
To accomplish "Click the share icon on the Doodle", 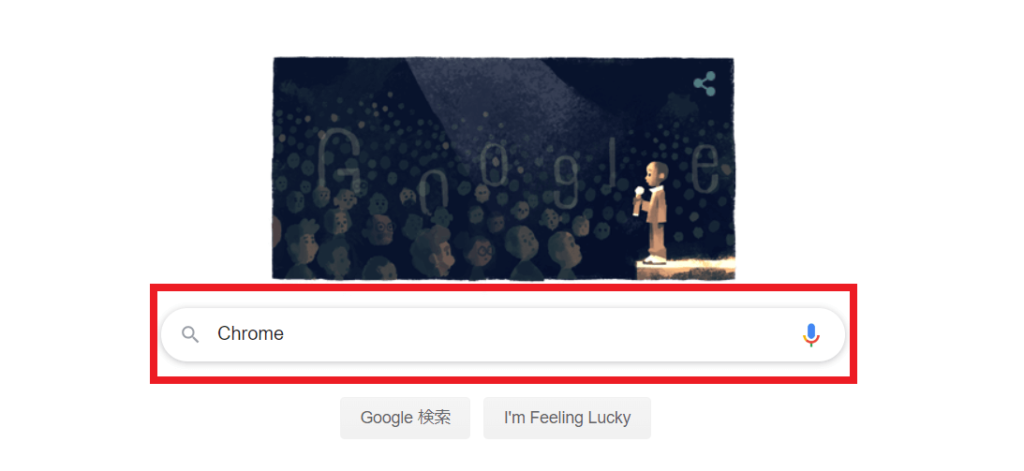I will click(x=704, y=84).
